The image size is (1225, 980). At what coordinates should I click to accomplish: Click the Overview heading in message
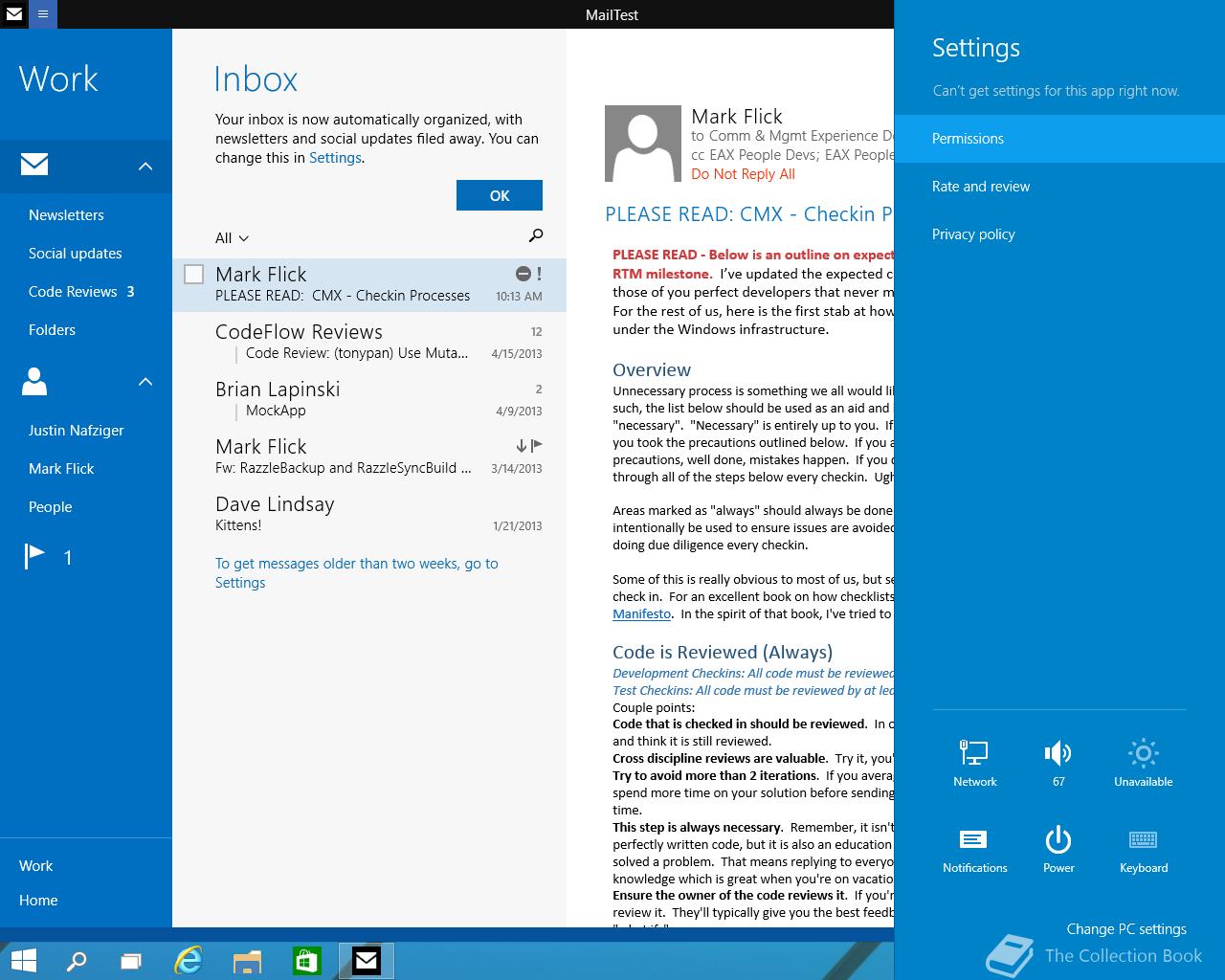coord(652,369)
